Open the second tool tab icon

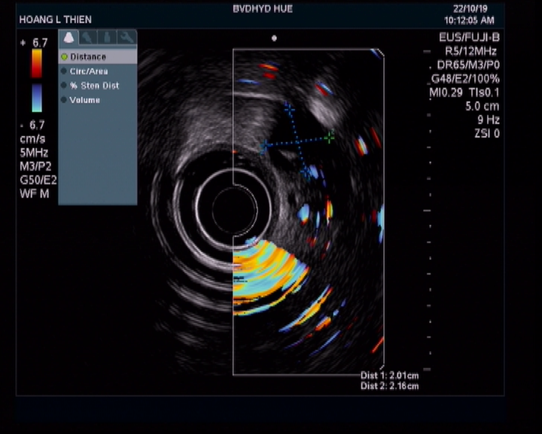click(x=88, y=37)
